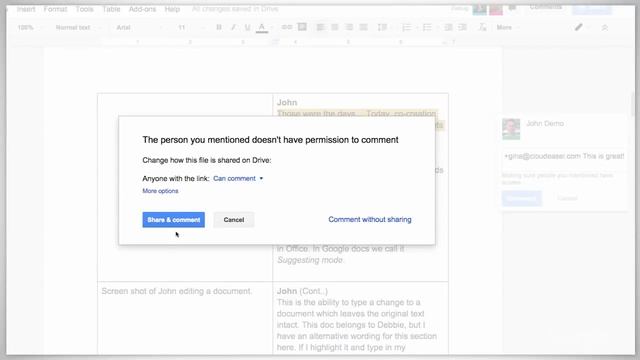Click the Share & comment button
640x360 pixels.
(x=173, y=220)
